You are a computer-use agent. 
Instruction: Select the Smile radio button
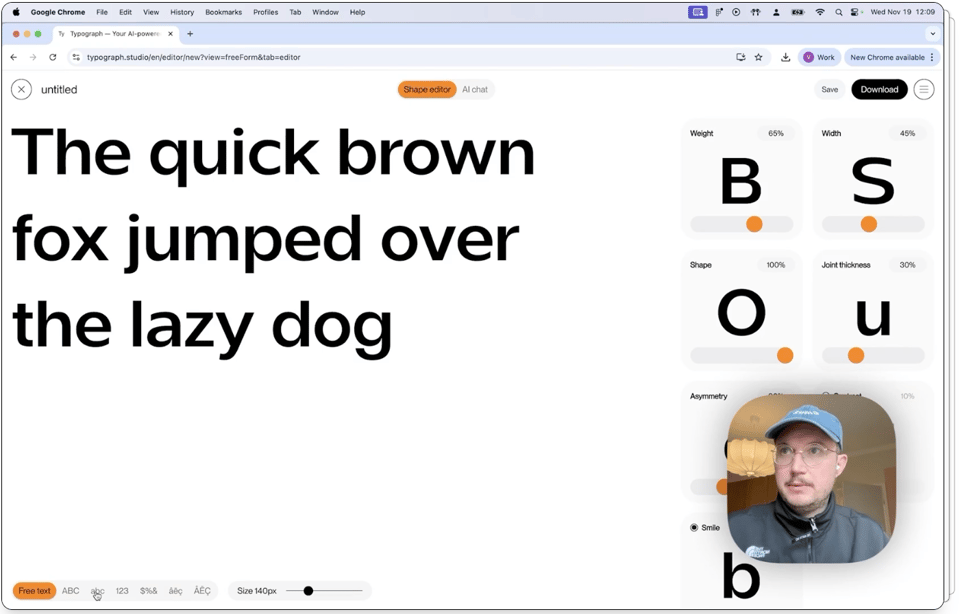tap(694, 527)
